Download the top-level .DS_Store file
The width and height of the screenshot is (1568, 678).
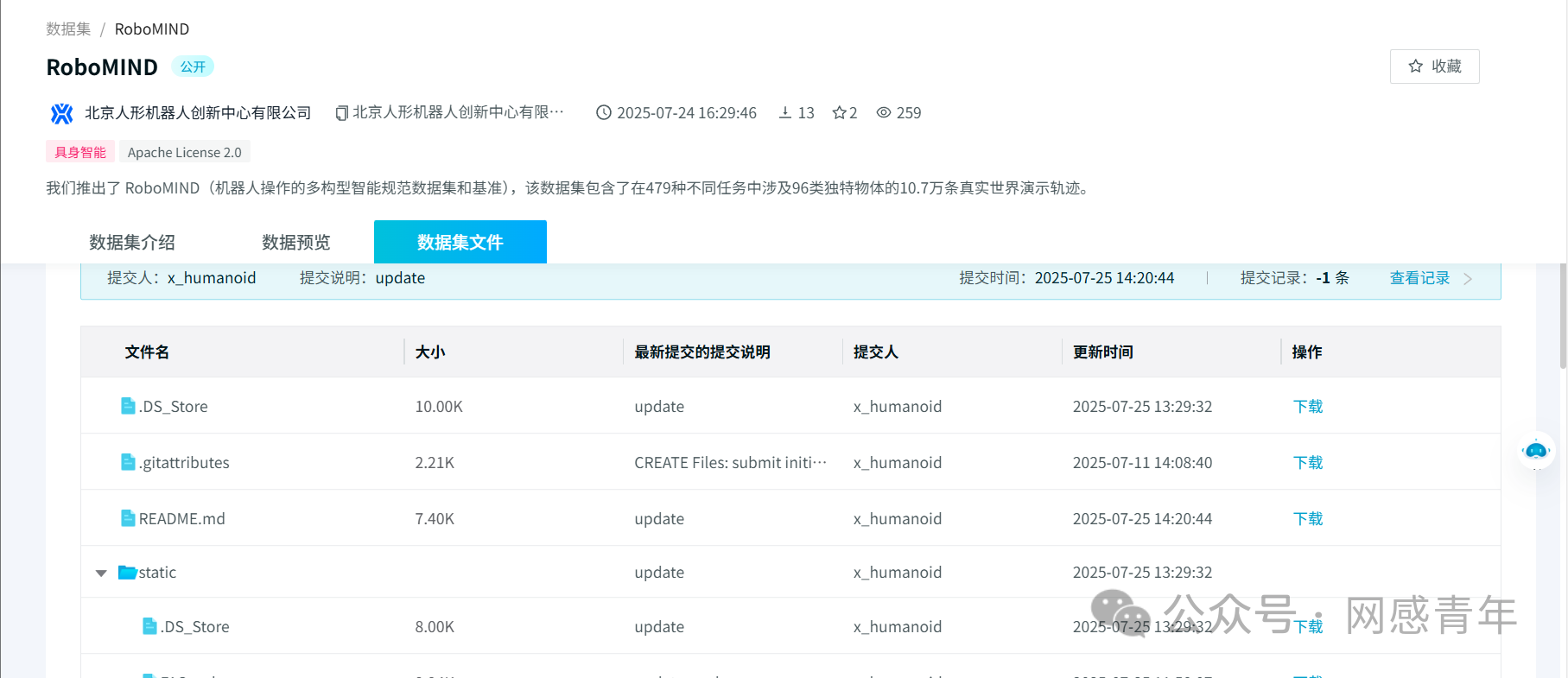tap(1308, 406)
